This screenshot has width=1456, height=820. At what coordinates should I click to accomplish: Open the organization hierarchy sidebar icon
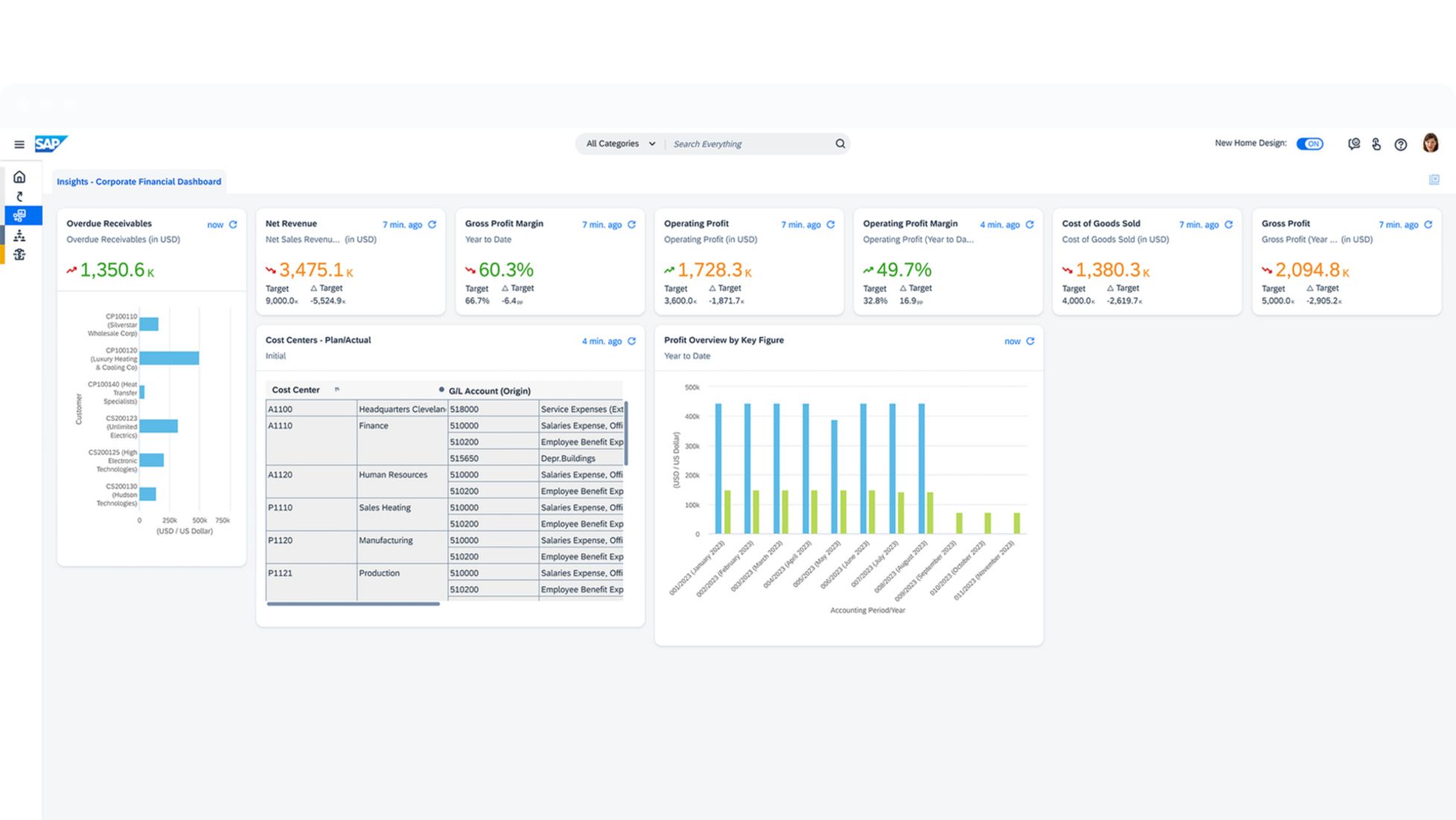tap(19, 236)
